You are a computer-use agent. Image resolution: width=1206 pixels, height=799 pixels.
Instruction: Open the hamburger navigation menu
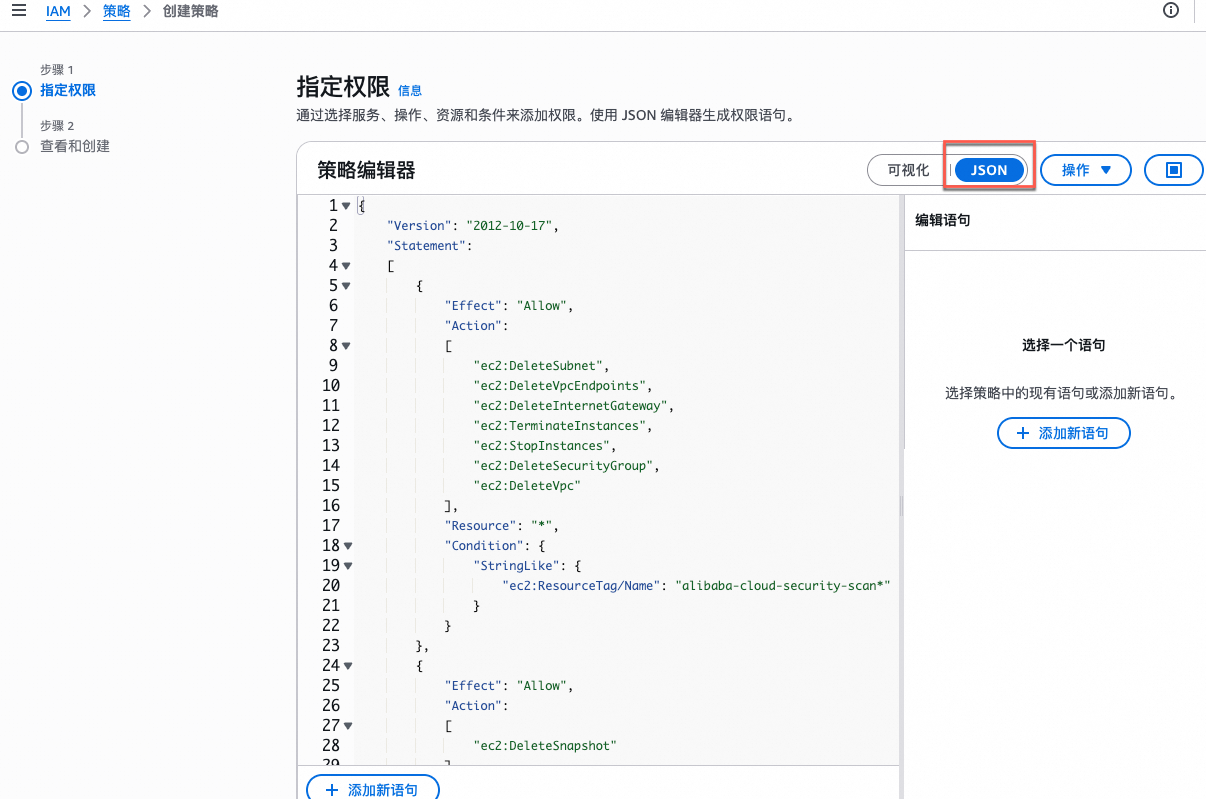coord(19,11)
